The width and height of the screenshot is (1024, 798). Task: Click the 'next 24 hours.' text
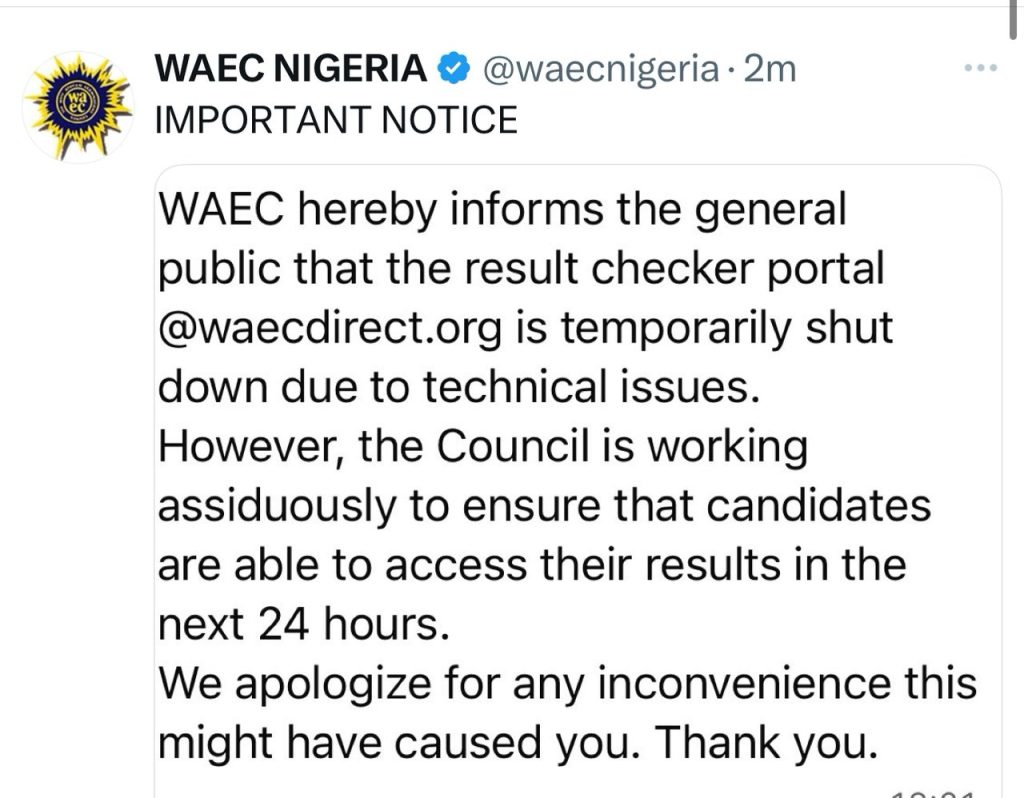point(304,624)
